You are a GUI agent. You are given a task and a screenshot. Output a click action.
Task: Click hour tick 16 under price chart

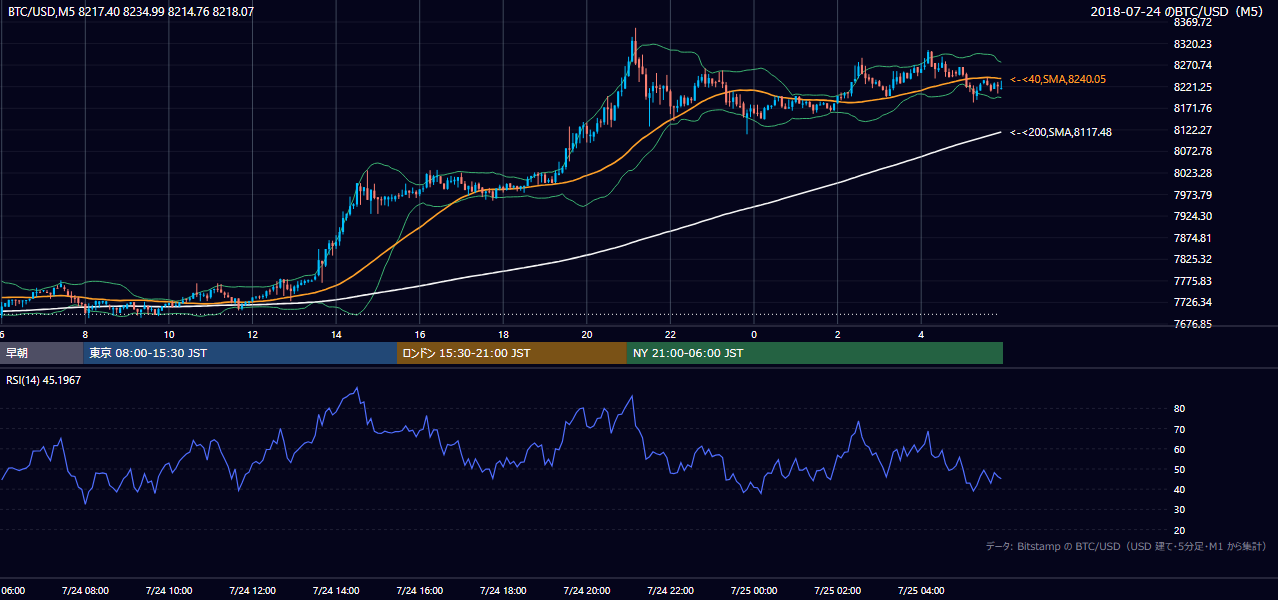pyautogui.click(x=419, y=334)
